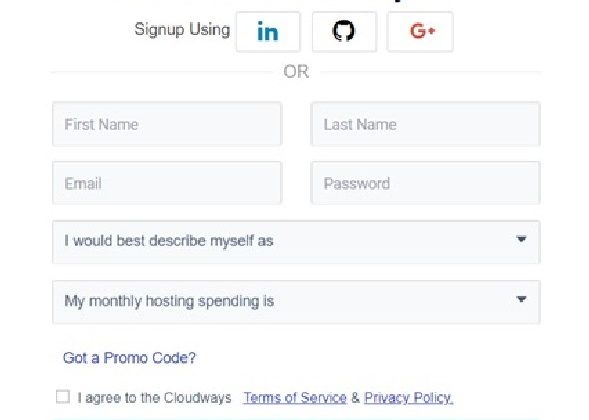Open the Terms of Service link
This screenshot has width=589, height=420.
(x=295, y=397)
